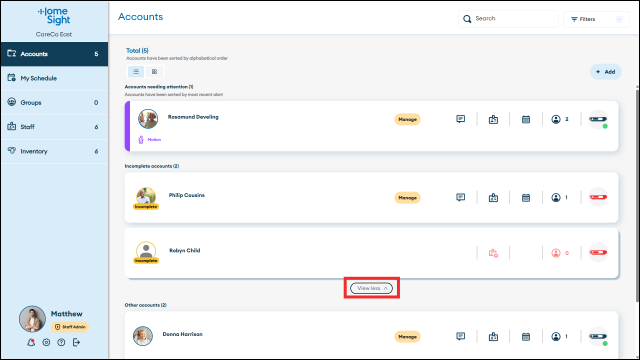
Task: Click Manage for Donna Harrison
Action: coord(407,337)
